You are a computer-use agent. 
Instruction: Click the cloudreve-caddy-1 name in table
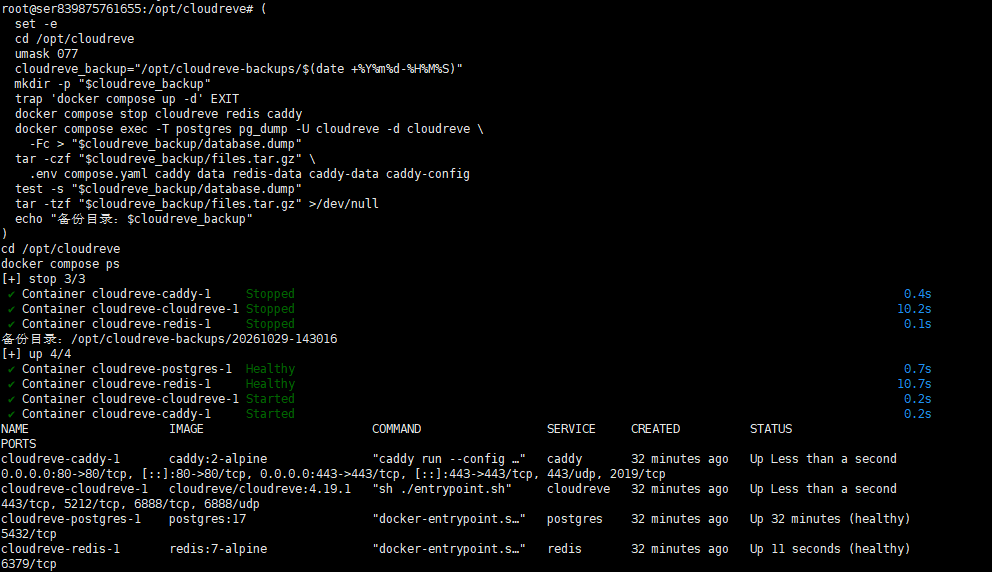[61, 459]
